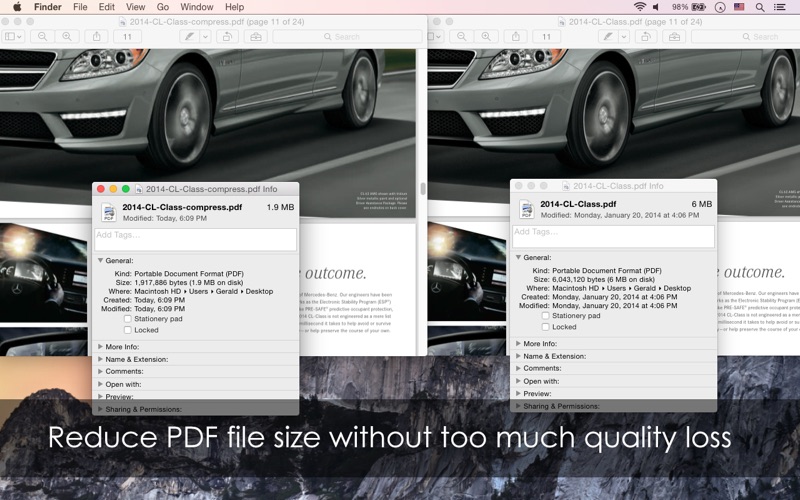Zoom out in the 2014-CL-Class-compress.pdf window
This screenshot has height=500, width=800.
(x=43, y=37)
